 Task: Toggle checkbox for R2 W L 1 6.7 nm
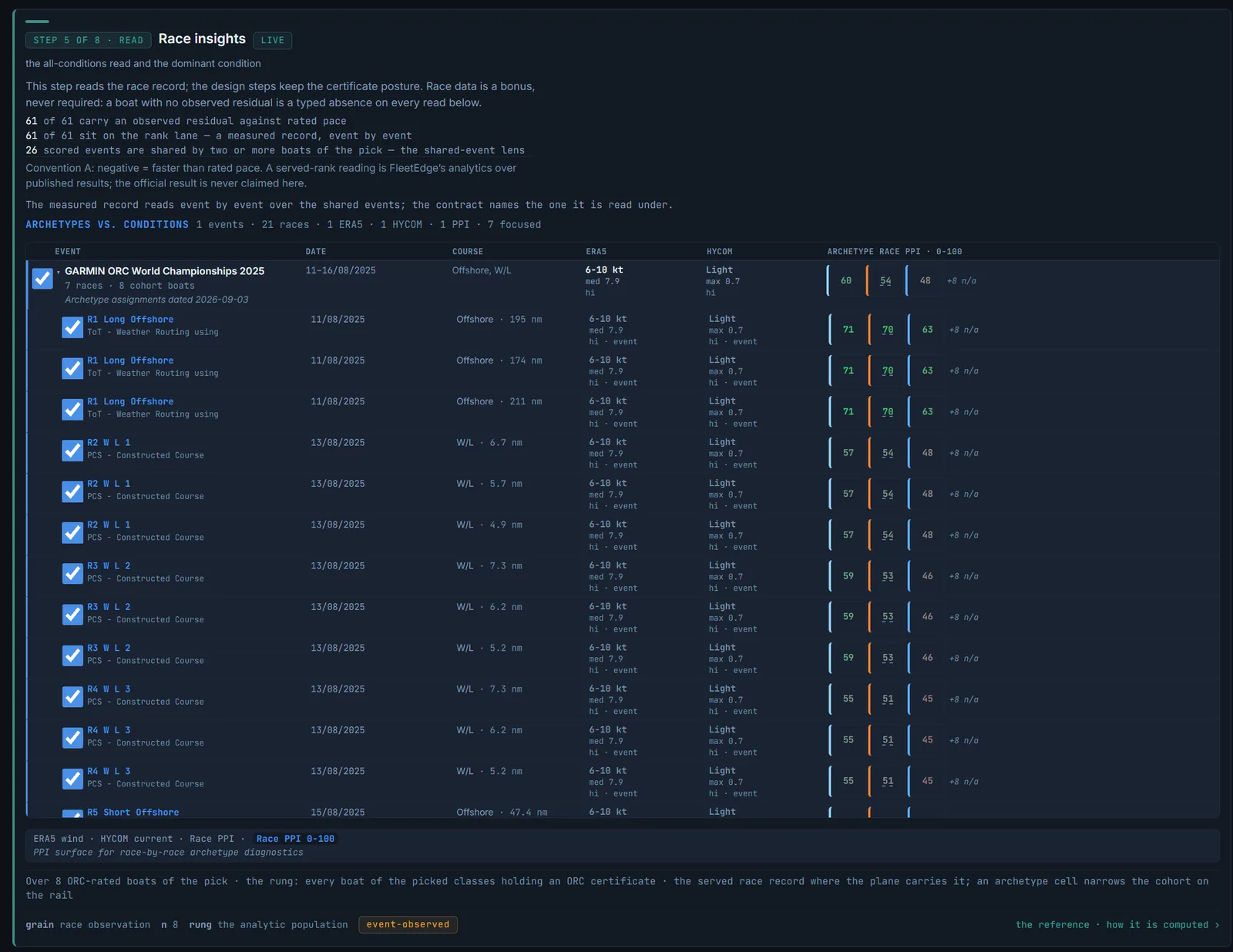pos(72,451)
